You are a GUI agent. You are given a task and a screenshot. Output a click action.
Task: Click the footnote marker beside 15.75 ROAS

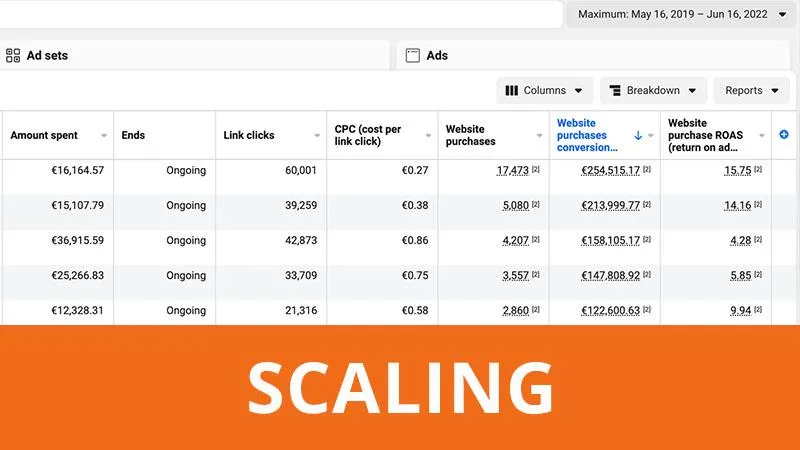point(758,169)
